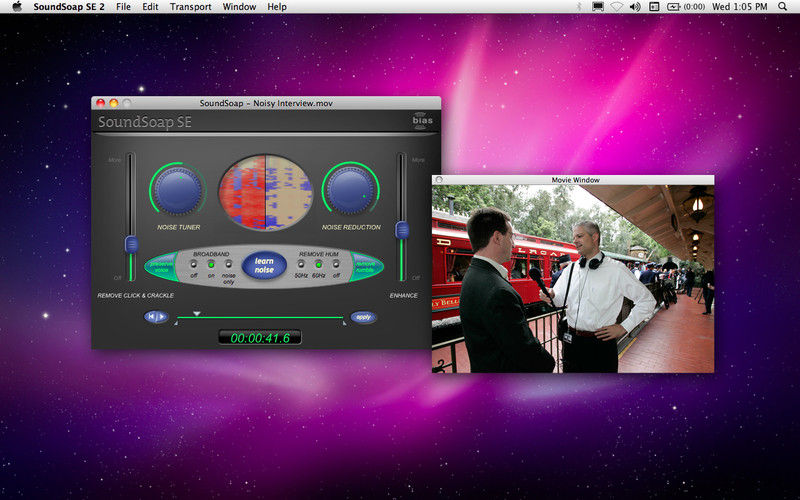Click the Wi-Fi status icon
Viewport: 800px width, 500px height.
617,7
